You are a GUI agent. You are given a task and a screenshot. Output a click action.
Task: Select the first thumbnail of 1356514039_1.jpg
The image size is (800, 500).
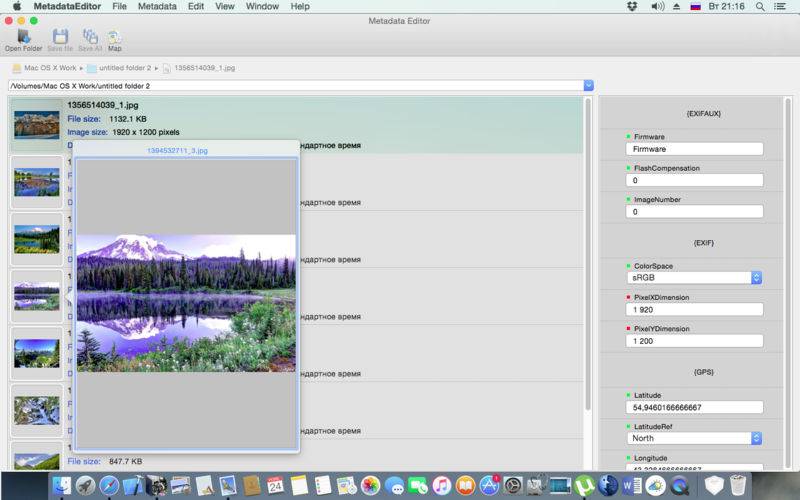(x=37, y=126)
